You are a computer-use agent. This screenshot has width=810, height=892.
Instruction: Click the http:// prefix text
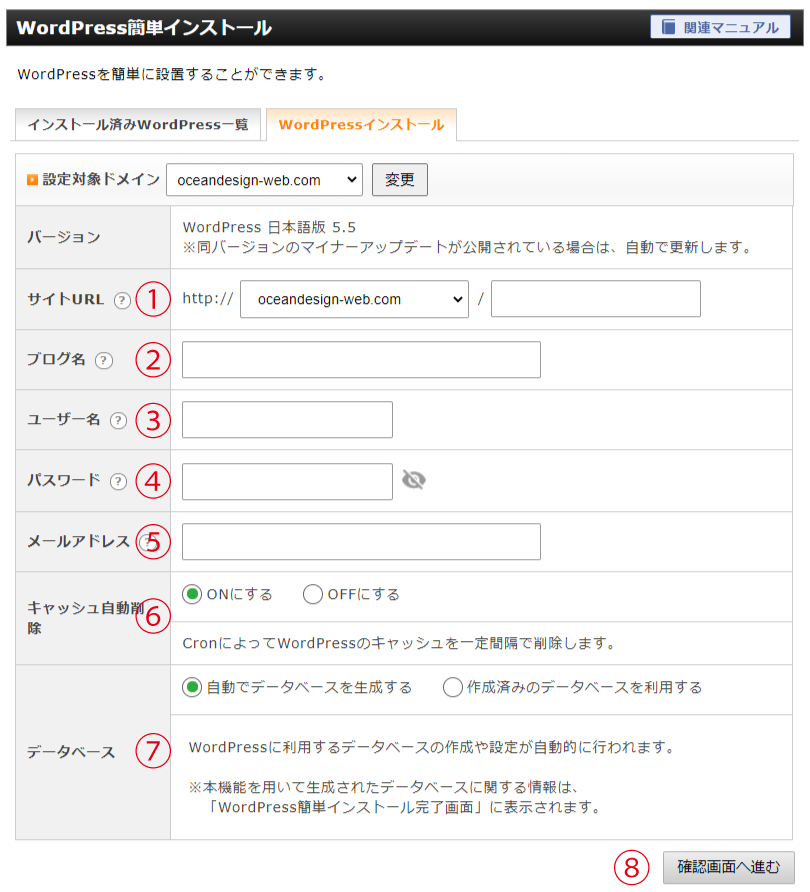coord(208,298)
